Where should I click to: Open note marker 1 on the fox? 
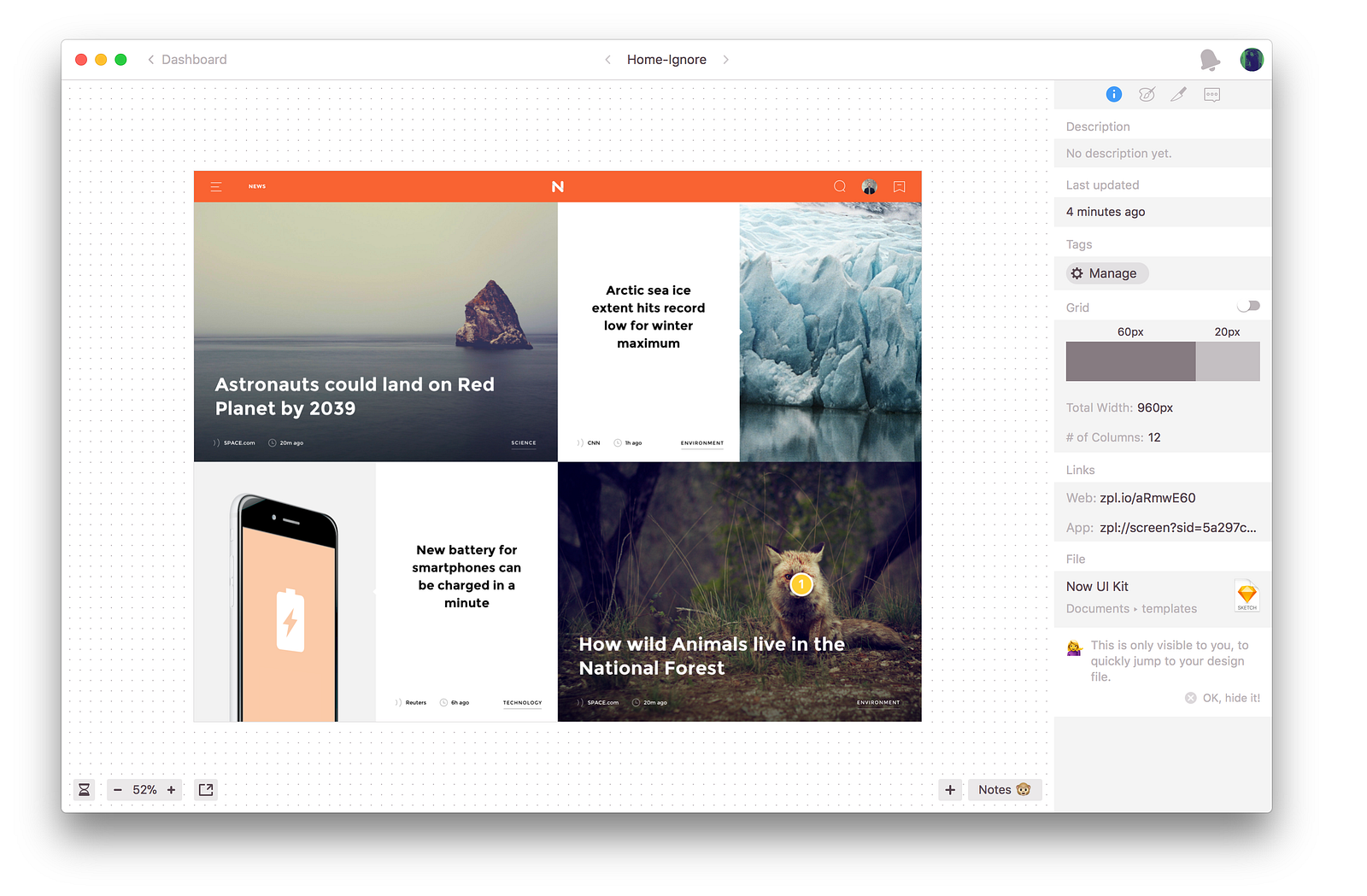(x=801, y=584)
